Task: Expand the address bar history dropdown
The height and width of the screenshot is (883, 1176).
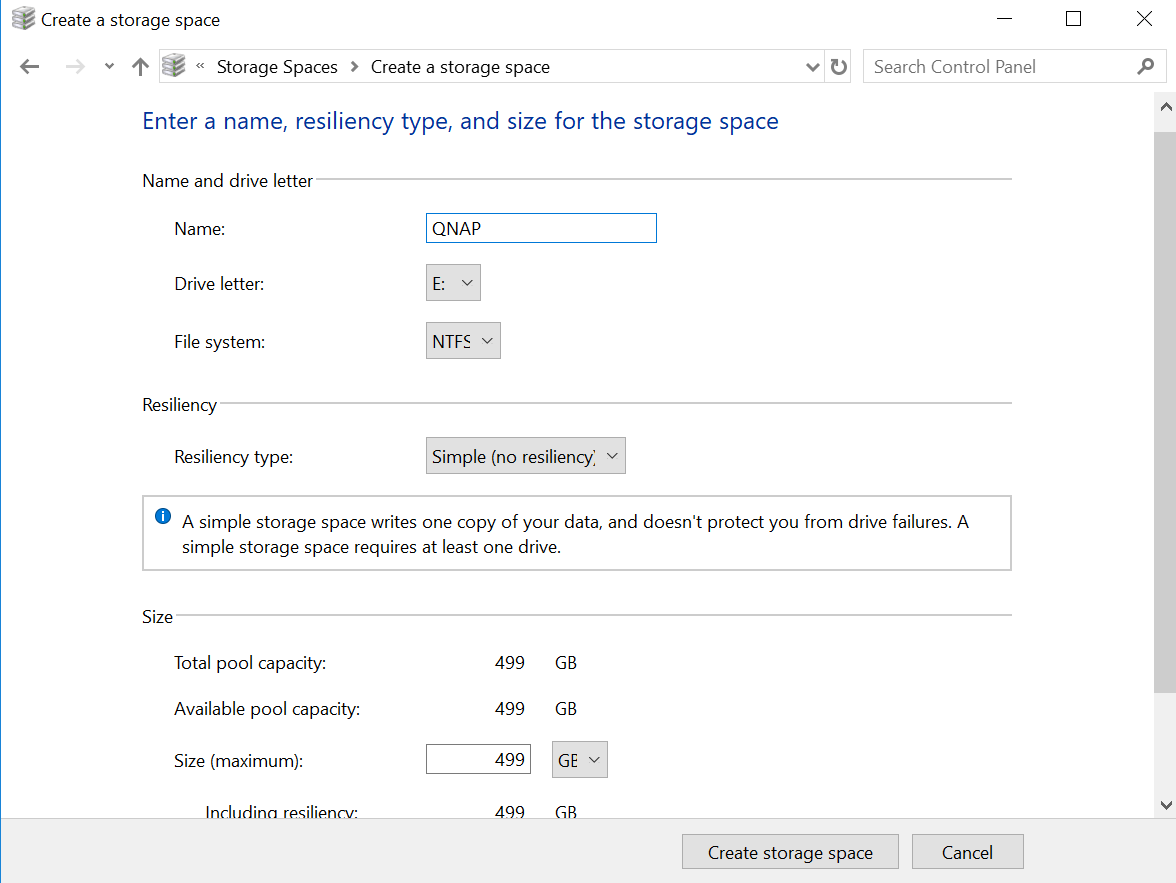Action: tap(812, 67)
